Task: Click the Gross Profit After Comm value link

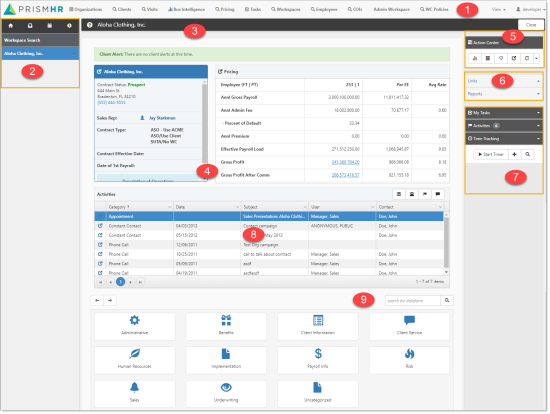Action: pos(346,175)
